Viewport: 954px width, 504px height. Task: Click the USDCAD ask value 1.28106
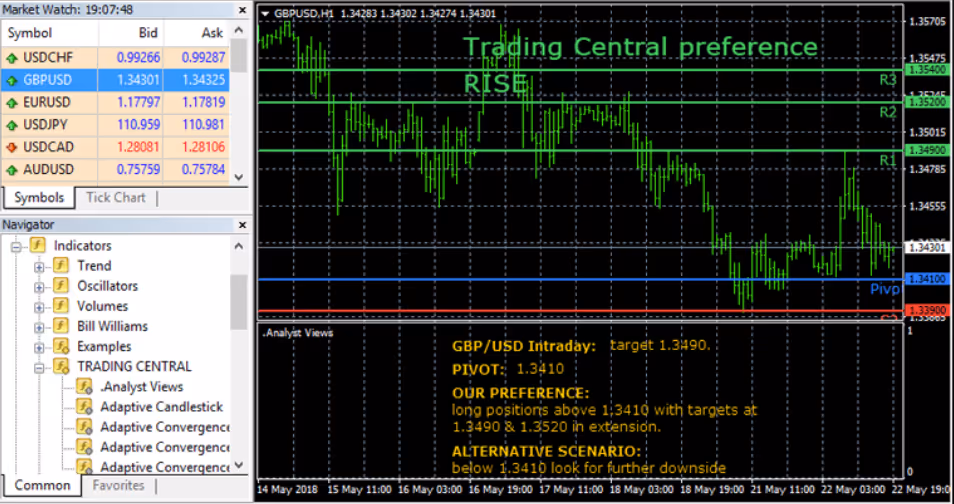click(204, 147)
